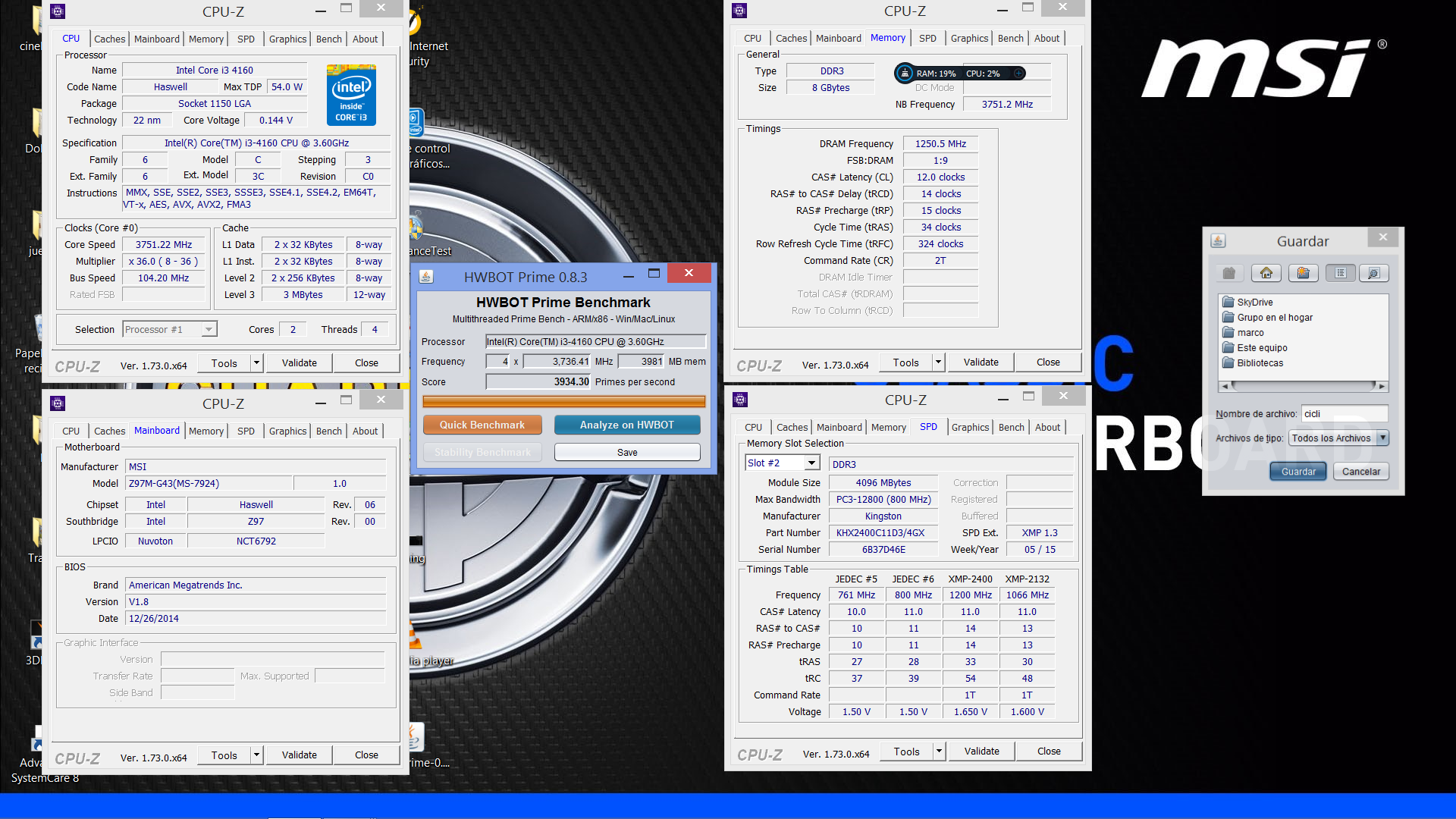The width and height of the screenshot is (1456, 819).
Task: Open Bench tab in Mainboard CPU-Z window
Action: [329, 431]
